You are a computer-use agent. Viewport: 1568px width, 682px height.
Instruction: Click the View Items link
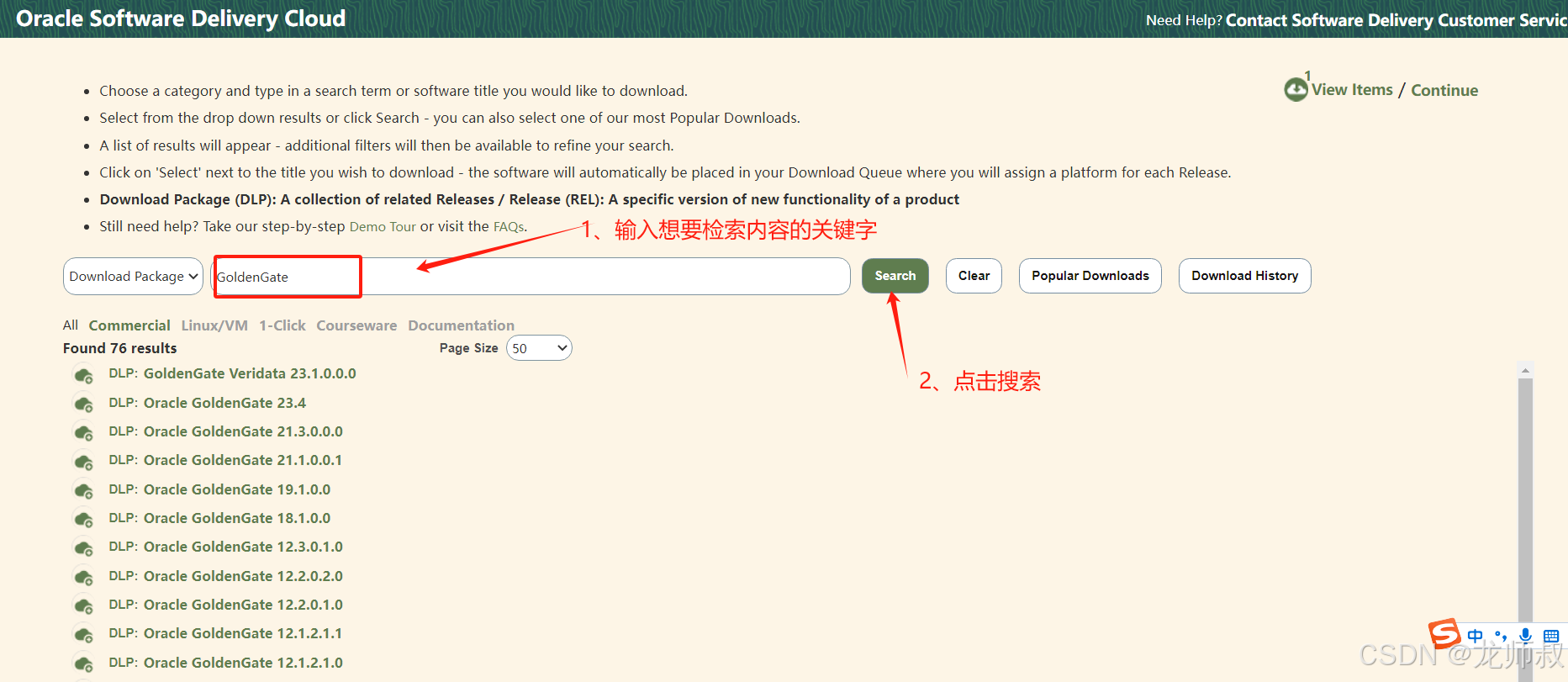[x=1352, y=90]
